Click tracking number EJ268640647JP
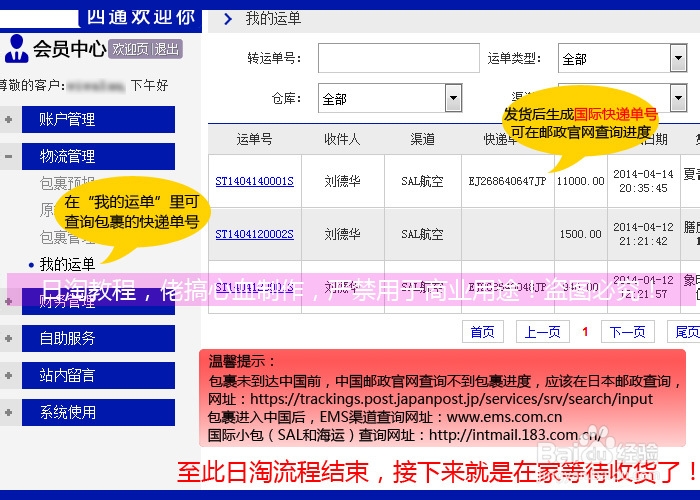The height and width of the screenshot is (500, 700). click(507, 181)
